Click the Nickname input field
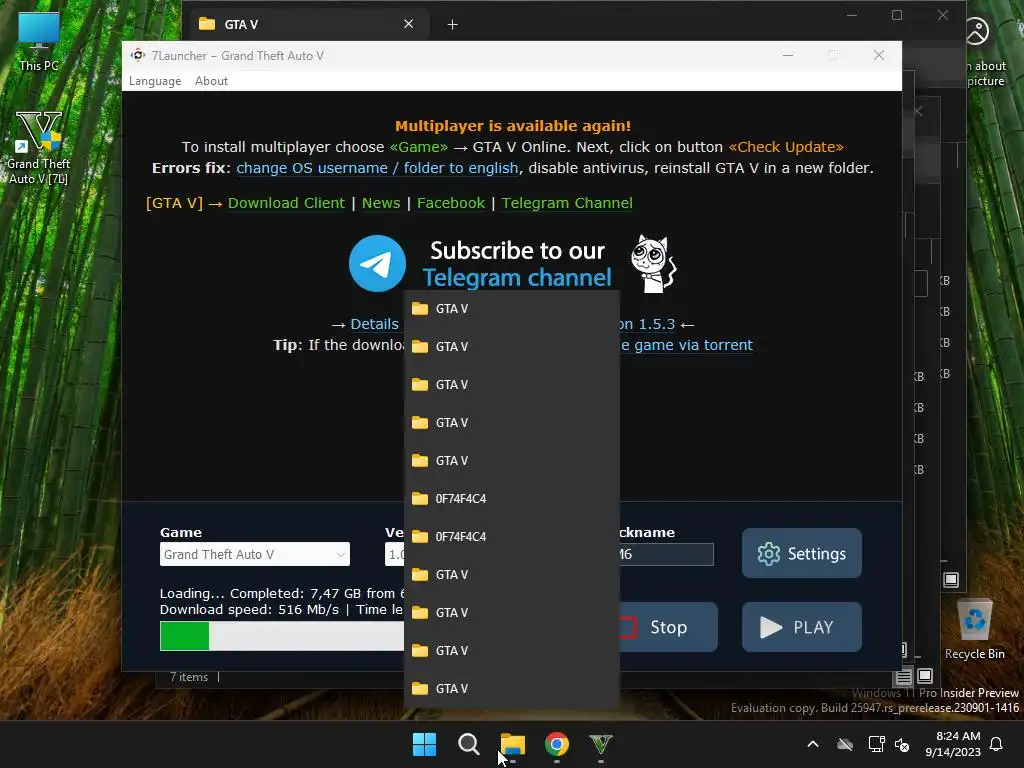The width and height of the screenshot is (1024, 768). tap(666, 554)
